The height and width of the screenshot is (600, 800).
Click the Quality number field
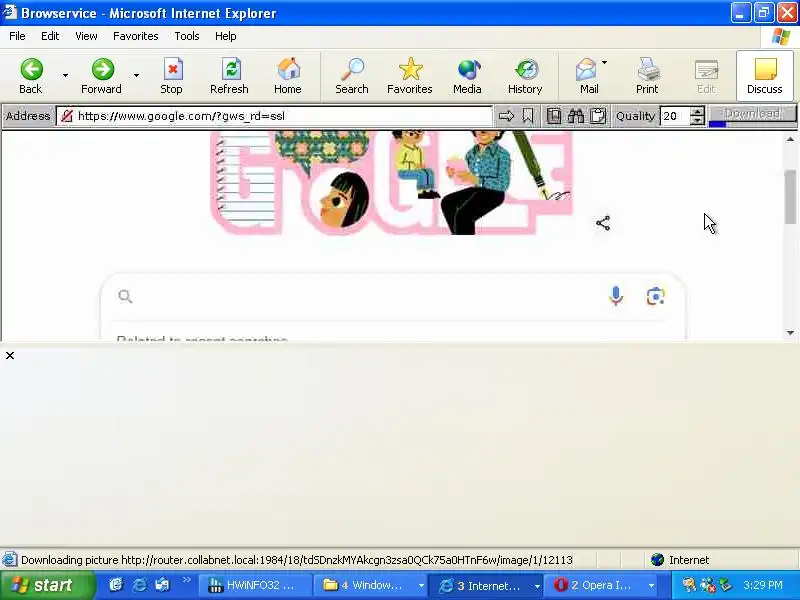point(675,116)
